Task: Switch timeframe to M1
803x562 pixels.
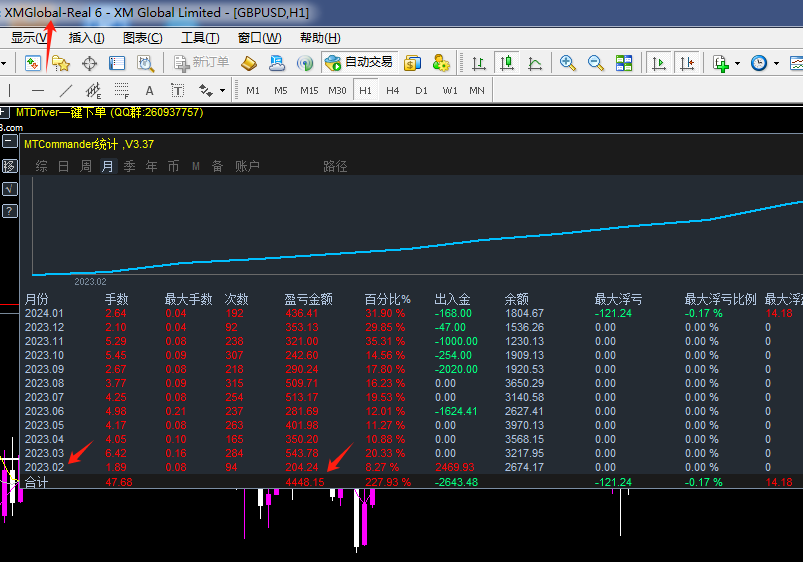Action: (x=253, y=91)
